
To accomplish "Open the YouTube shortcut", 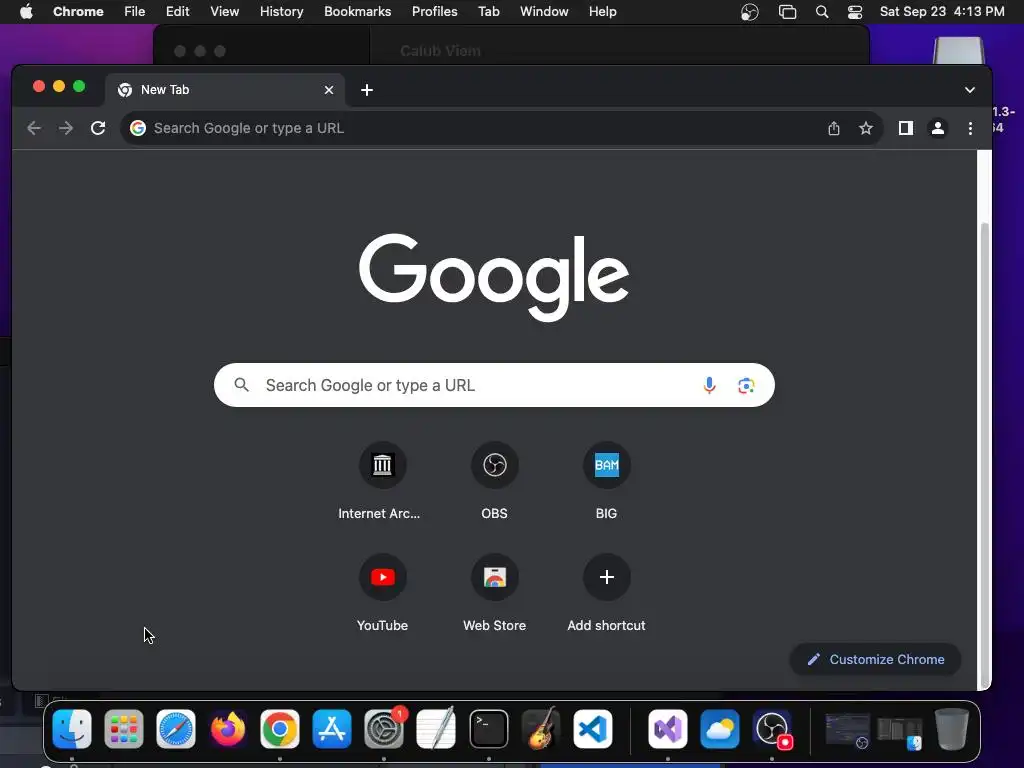I will click(382, 593).
